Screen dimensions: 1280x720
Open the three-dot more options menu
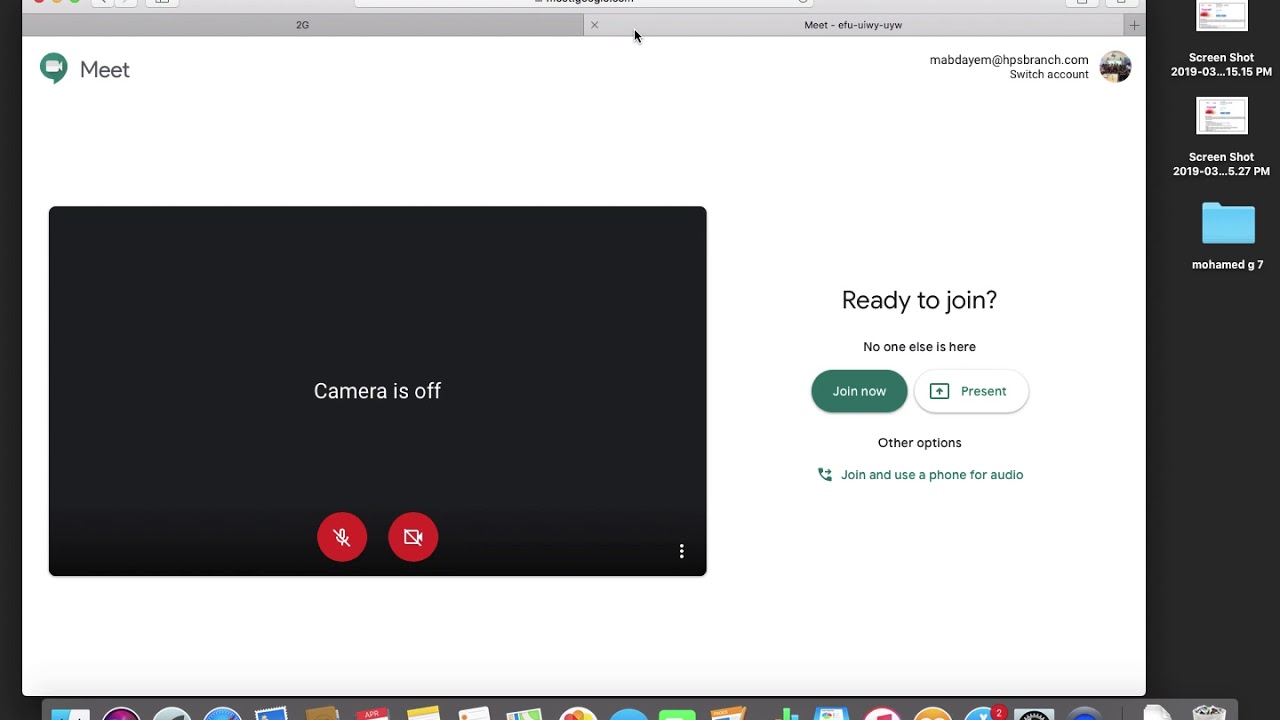(682, 551)
